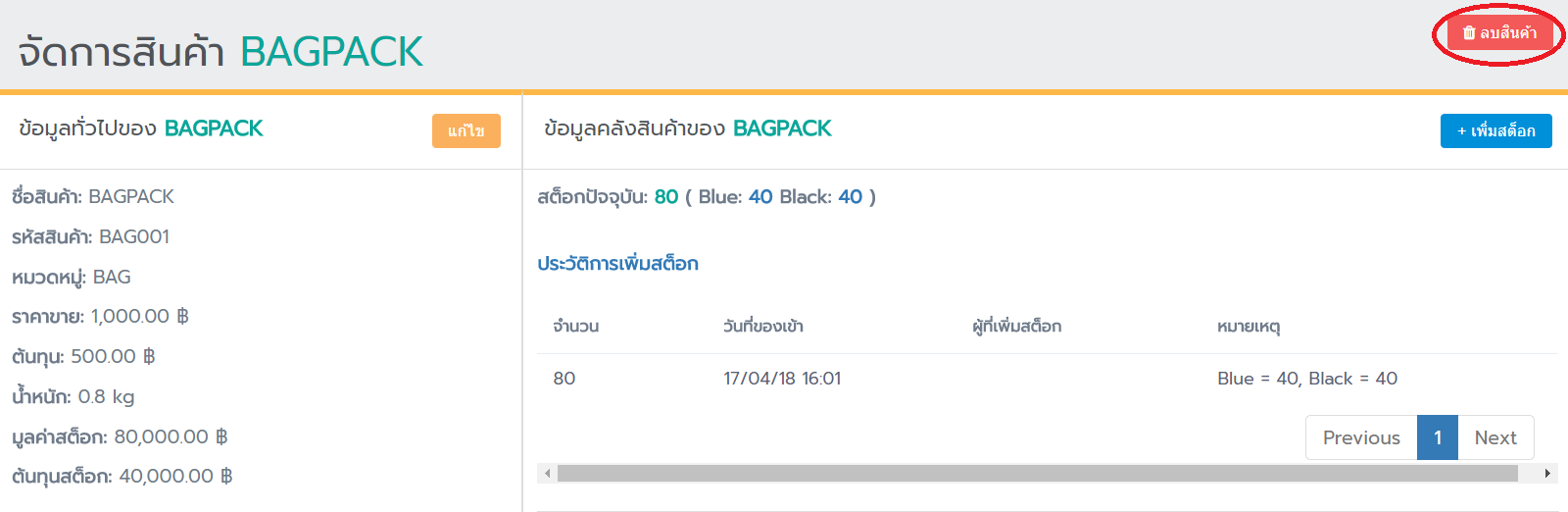
Task: Click the horizontal scrollbar right arrow
Action: pyautogui.click(x=1547, y=474)
